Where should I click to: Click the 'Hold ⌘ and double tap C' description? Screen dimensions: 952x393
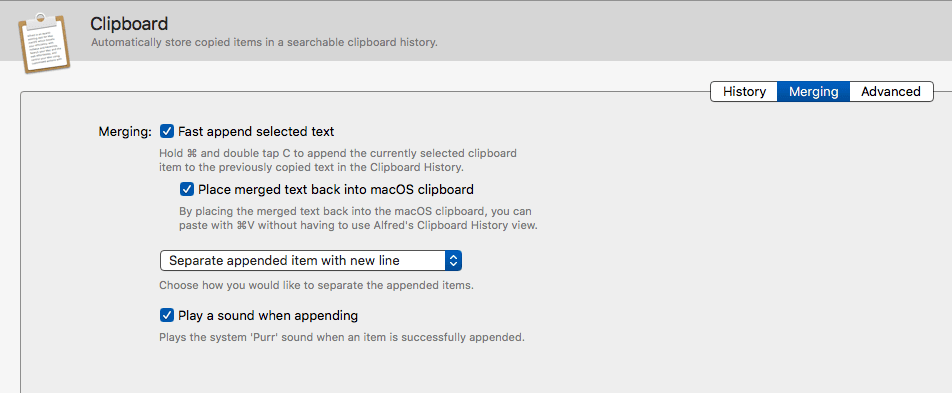coord(338,160)
